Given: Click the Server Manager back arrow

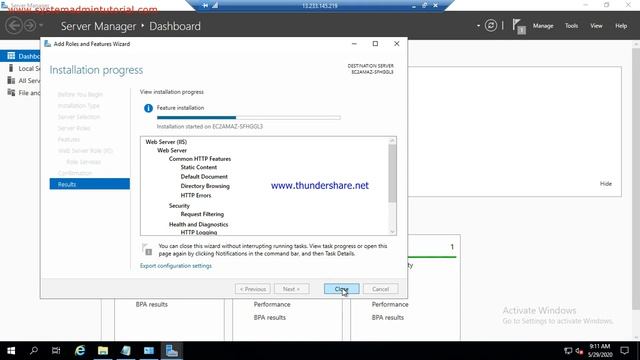Looking at the screenshot, I should (14, 26).
